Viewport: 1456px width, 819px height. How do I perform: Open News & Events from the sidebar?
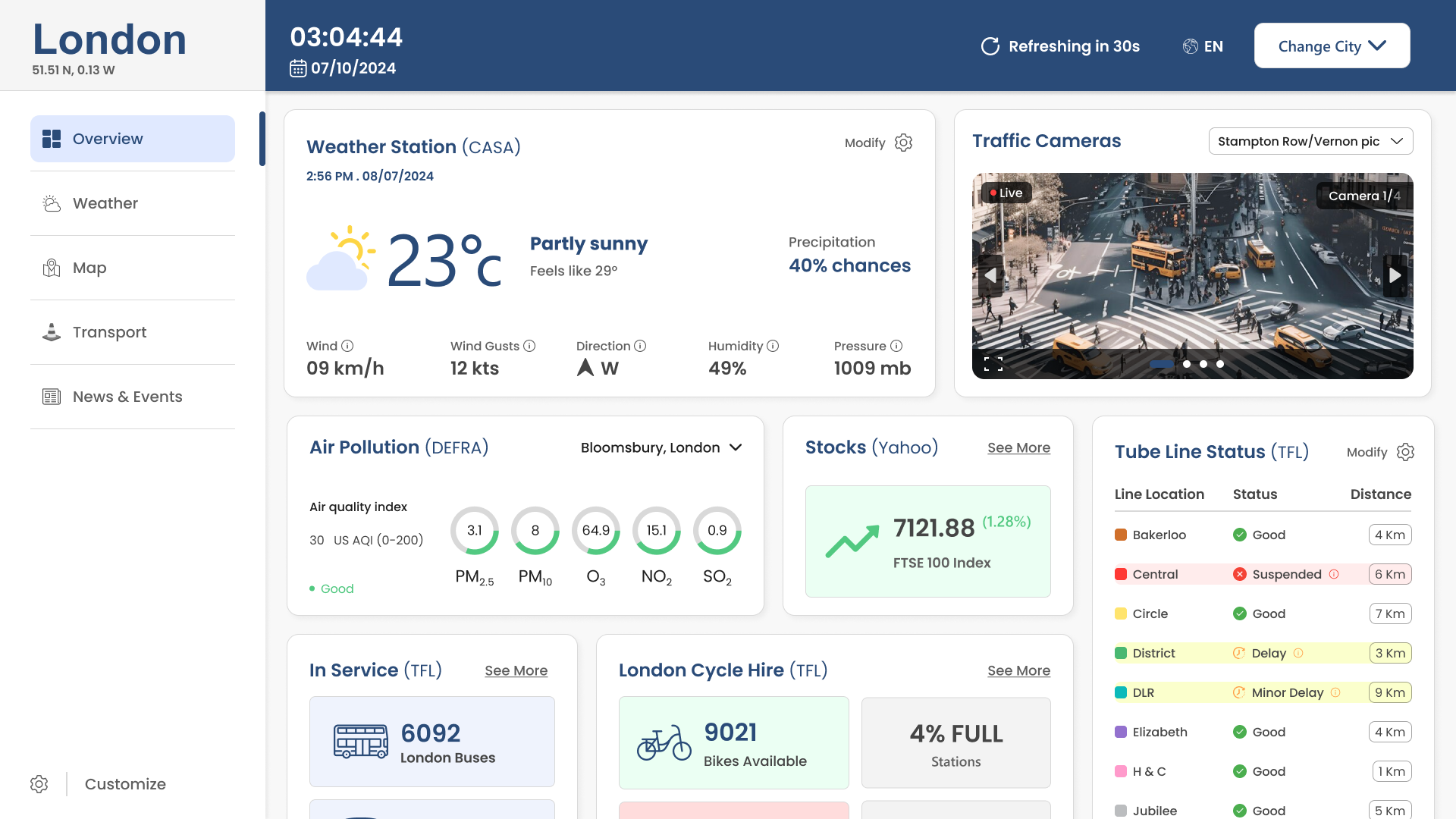(x=127, y=396)
